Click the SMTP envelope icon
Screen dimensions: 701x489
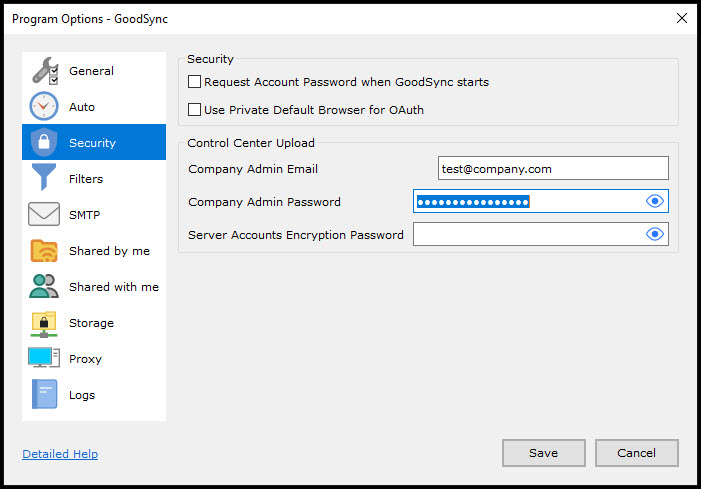(44, 215)
